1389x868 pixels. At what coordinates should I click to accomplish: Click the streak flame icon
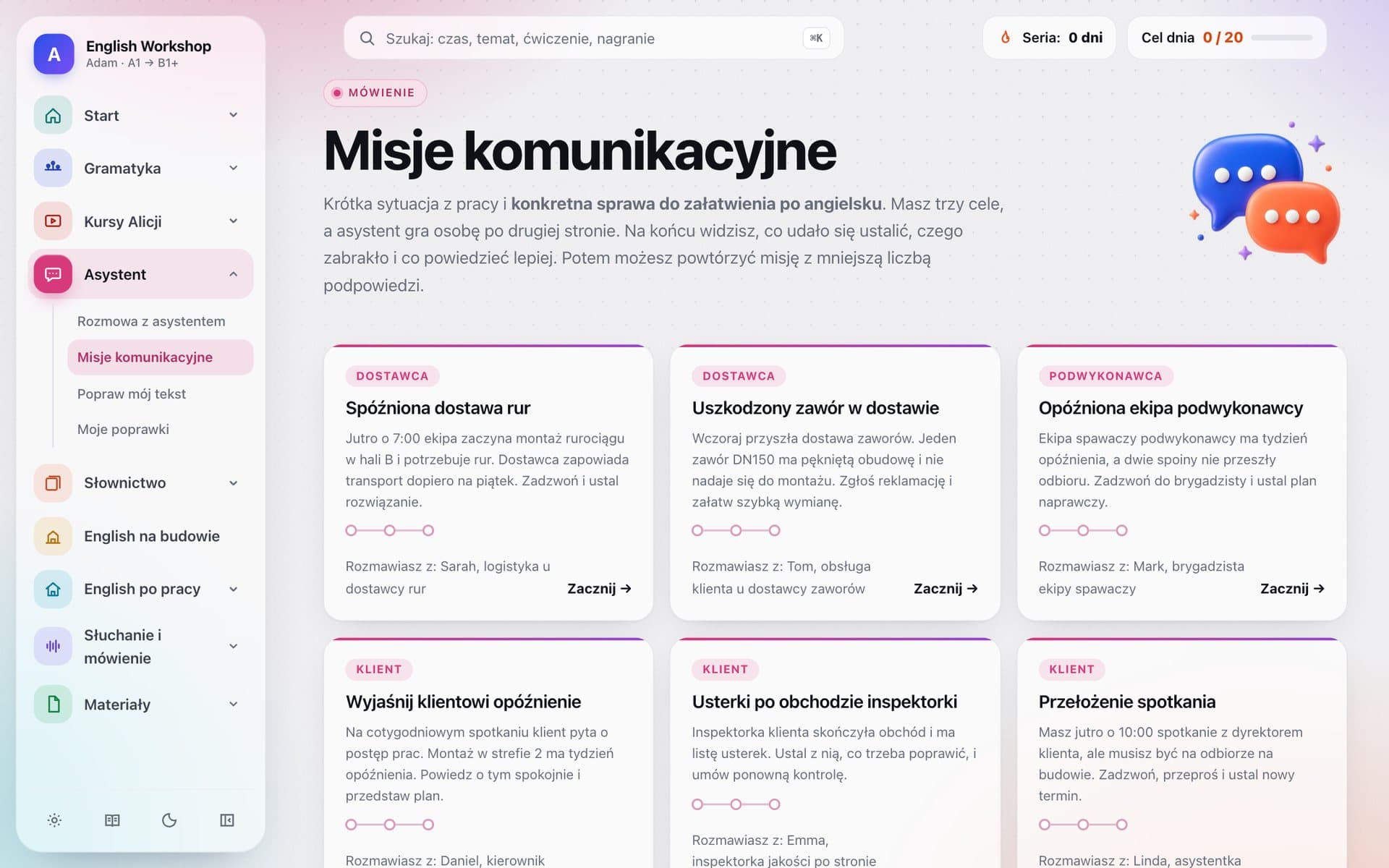pyautogui.click(x=1006, y=38)
